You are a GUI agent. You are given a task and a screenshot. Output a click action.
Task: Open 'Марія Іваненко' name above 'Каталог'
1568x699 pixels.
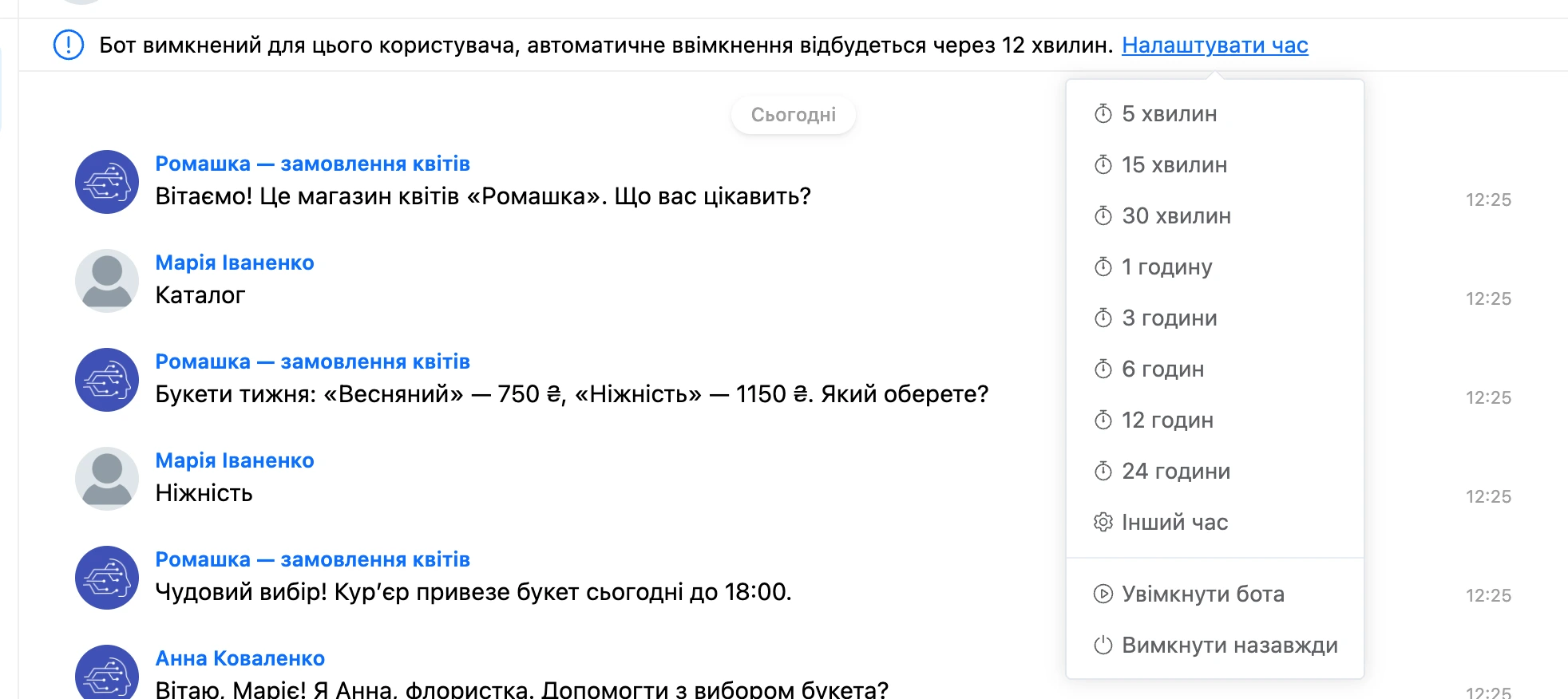[235, 263]
